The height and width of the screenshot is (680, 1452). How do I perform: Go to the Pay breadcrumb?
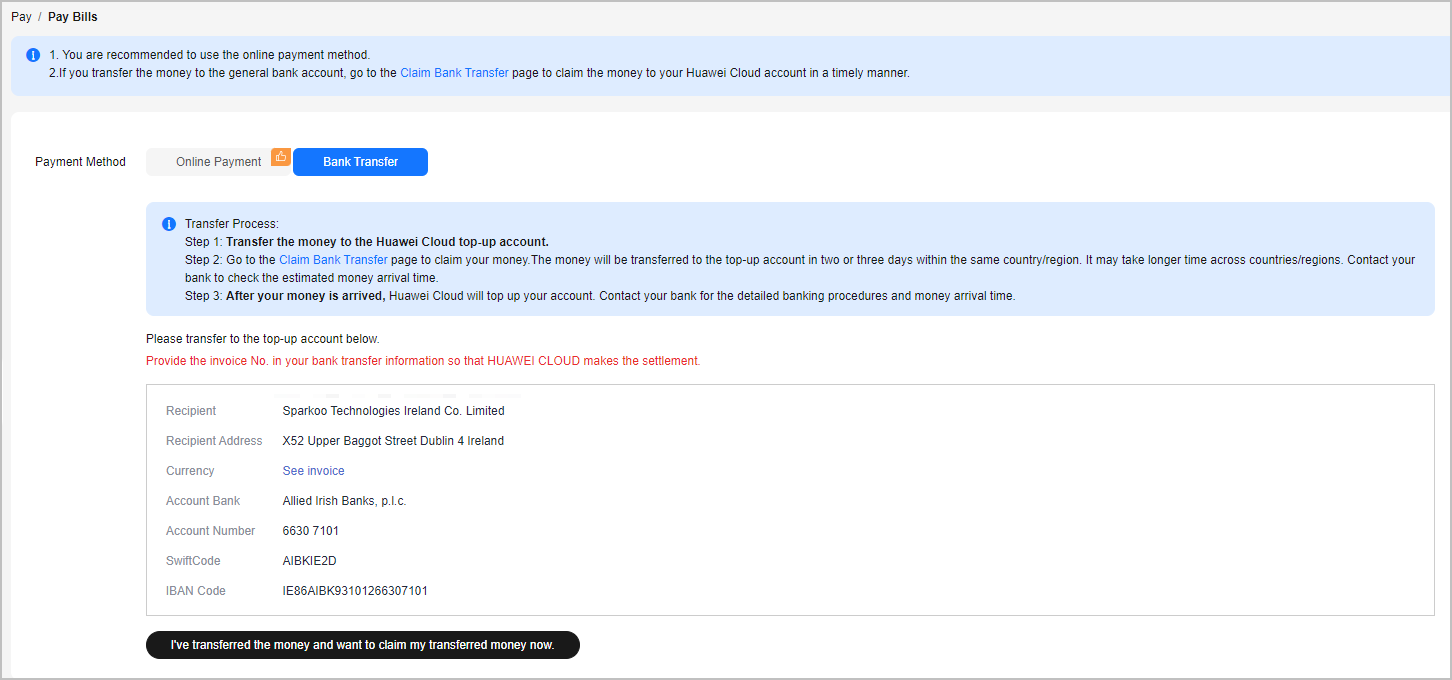21,17
